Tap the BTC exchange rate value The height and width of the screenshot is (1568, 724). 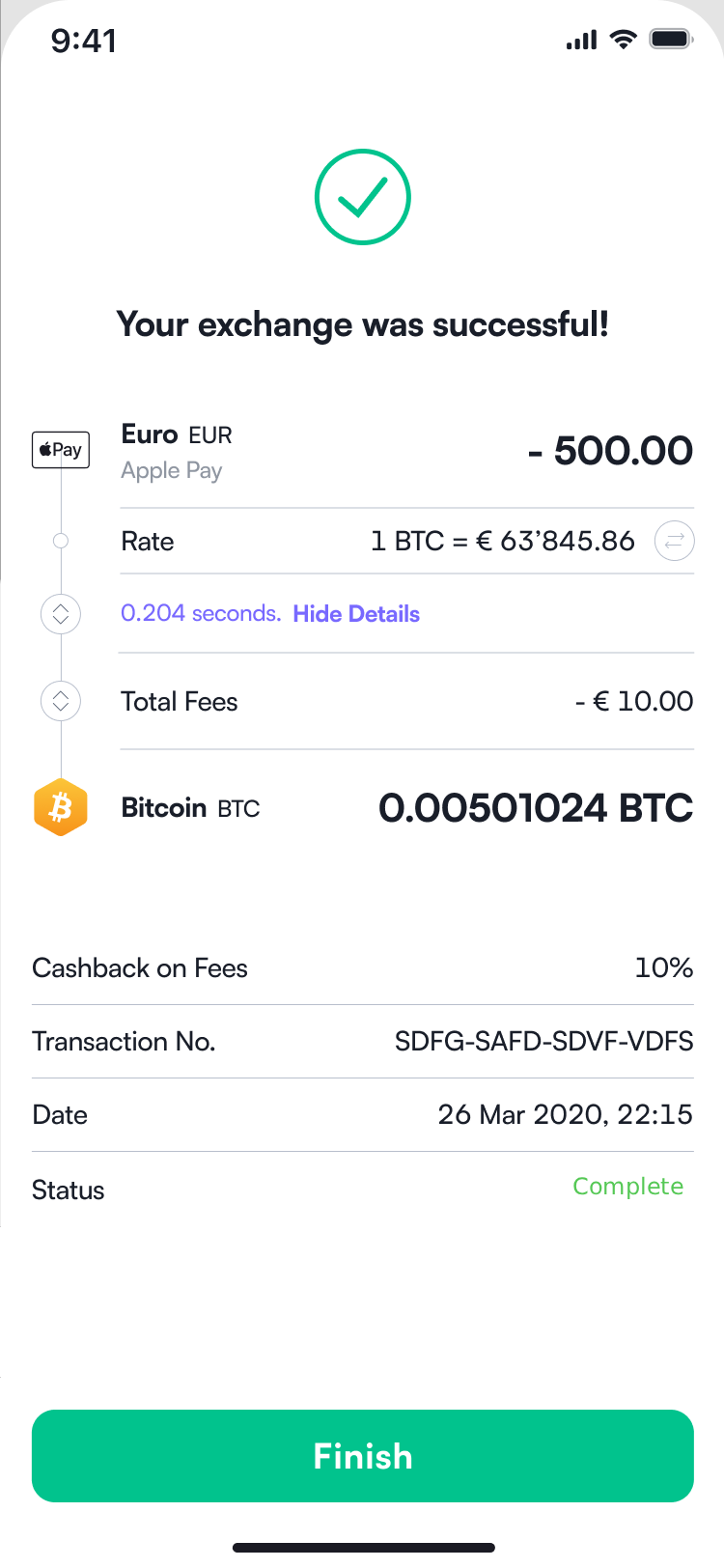click(502, 541)
